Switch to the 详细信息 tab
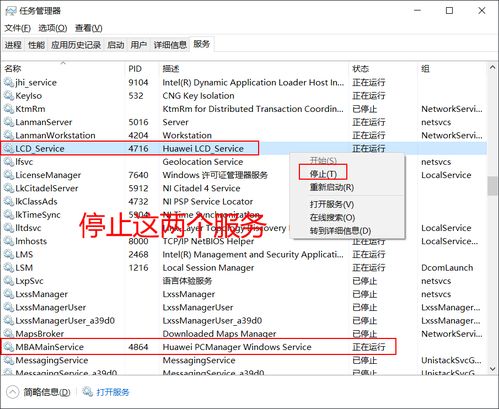 [x=170, y=45]
